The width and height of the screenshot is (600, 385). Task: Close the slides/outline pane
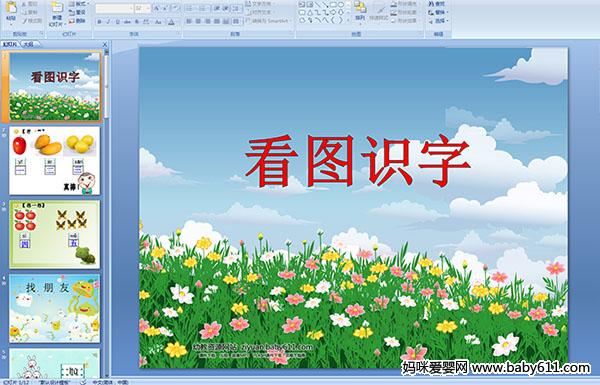tap(105, 44)
